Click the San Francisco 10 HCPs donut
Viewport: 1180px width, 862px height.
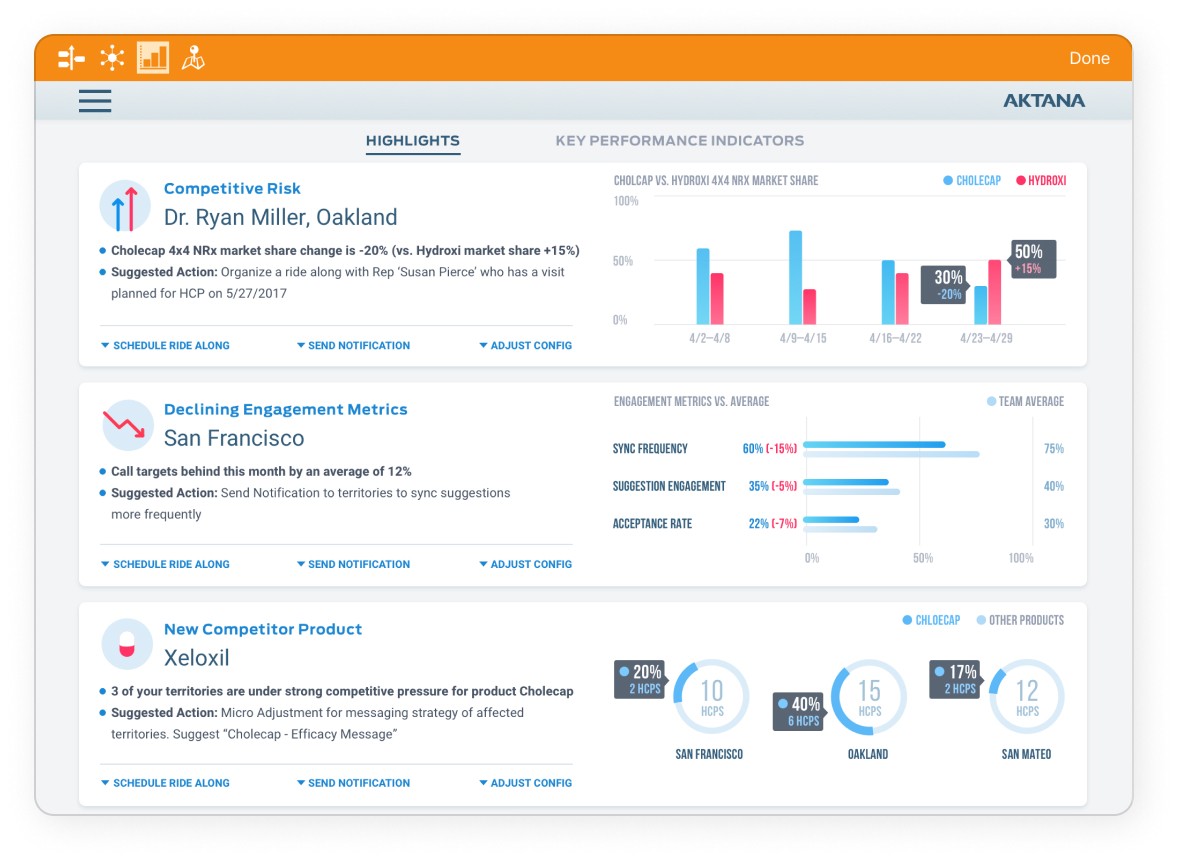(x=712, y=697)
